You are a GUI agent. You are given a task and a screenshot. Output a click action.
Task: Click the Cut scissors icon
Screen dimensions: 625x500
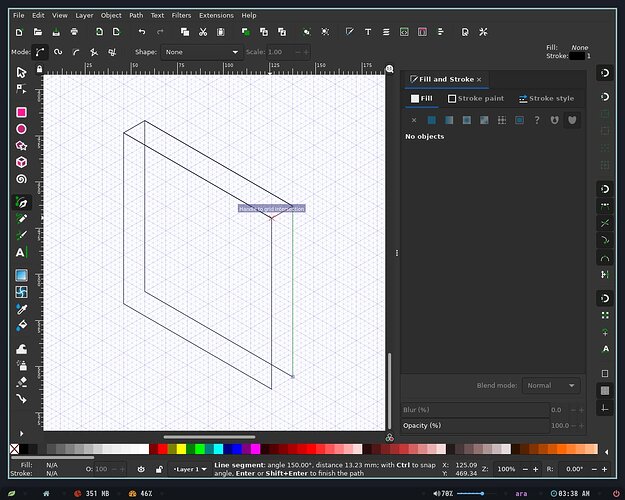203,32
